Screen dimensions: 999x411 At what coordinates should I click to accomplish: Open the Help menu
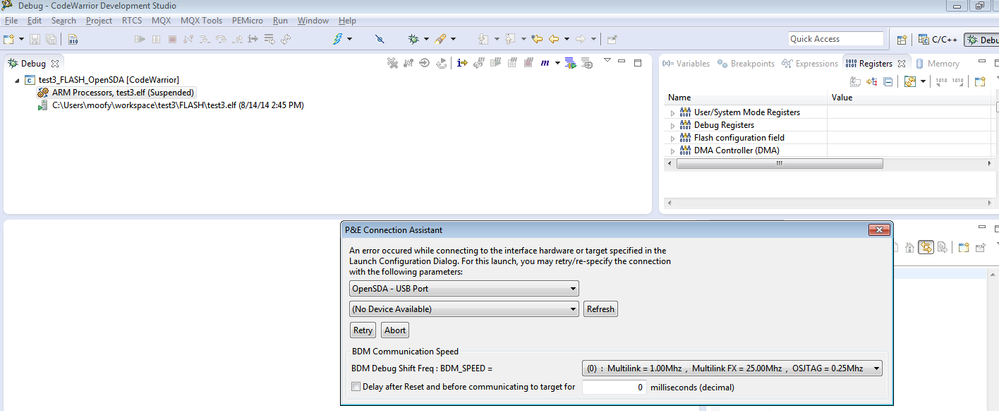tap(347, 20)
